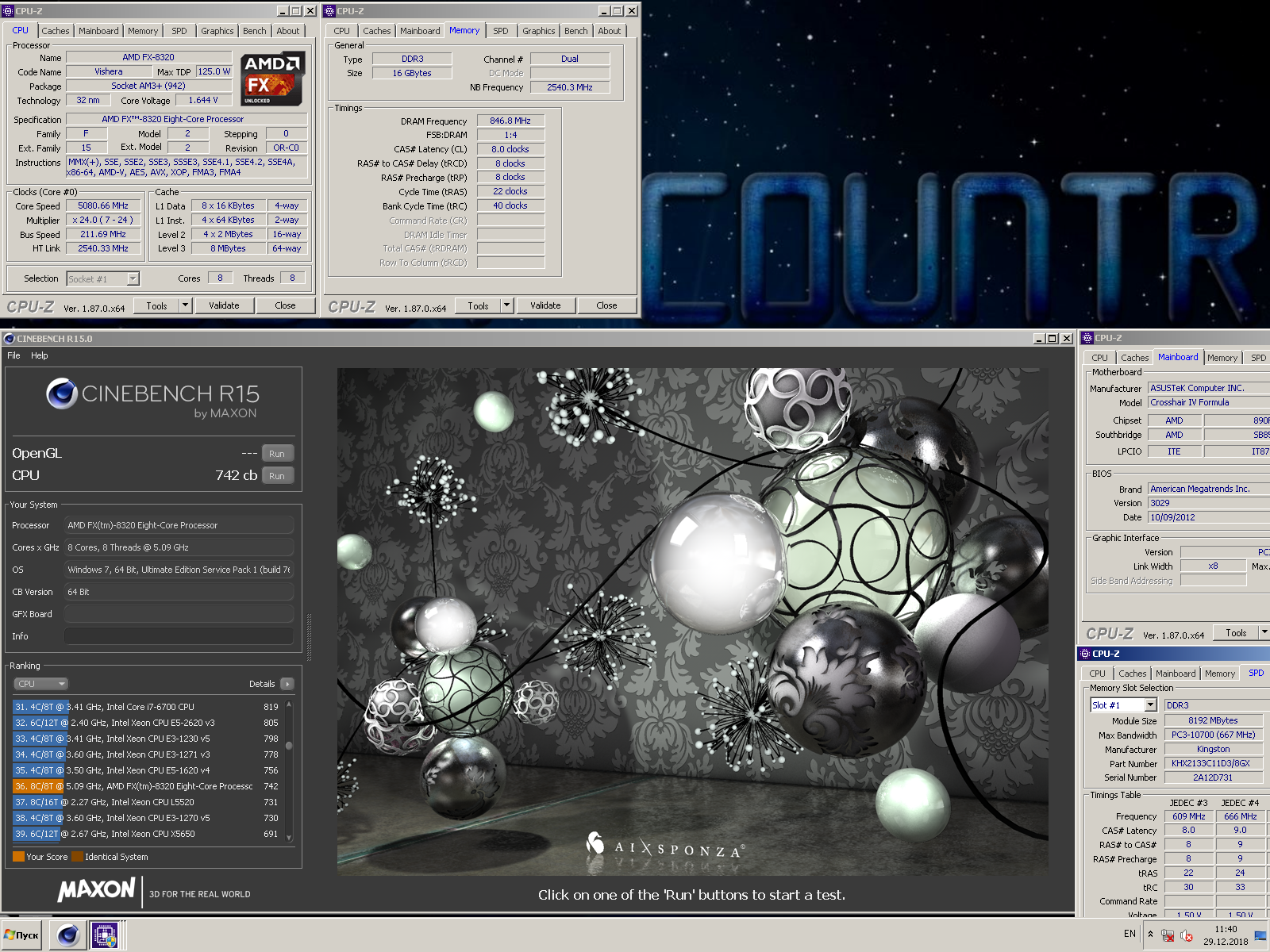
Task: Click Validate in first CPU-Z window
Action: [x=224, y=305]
